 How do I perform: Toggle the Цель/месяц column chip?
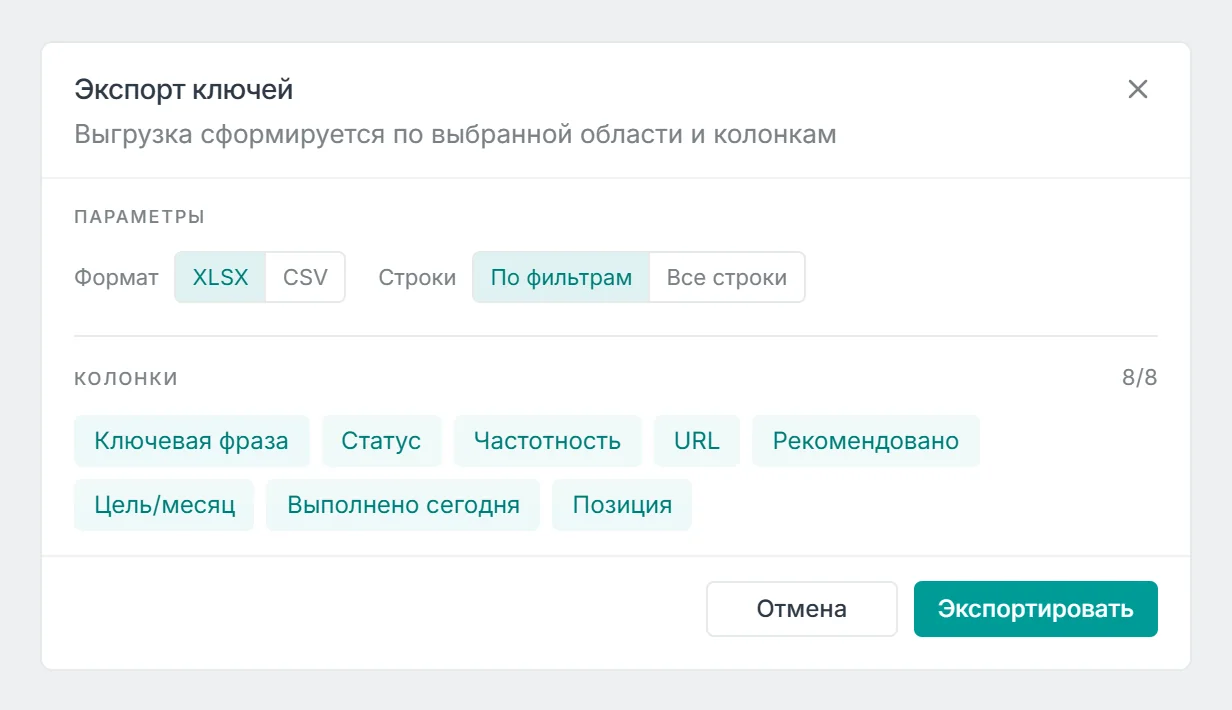point(164,505)
